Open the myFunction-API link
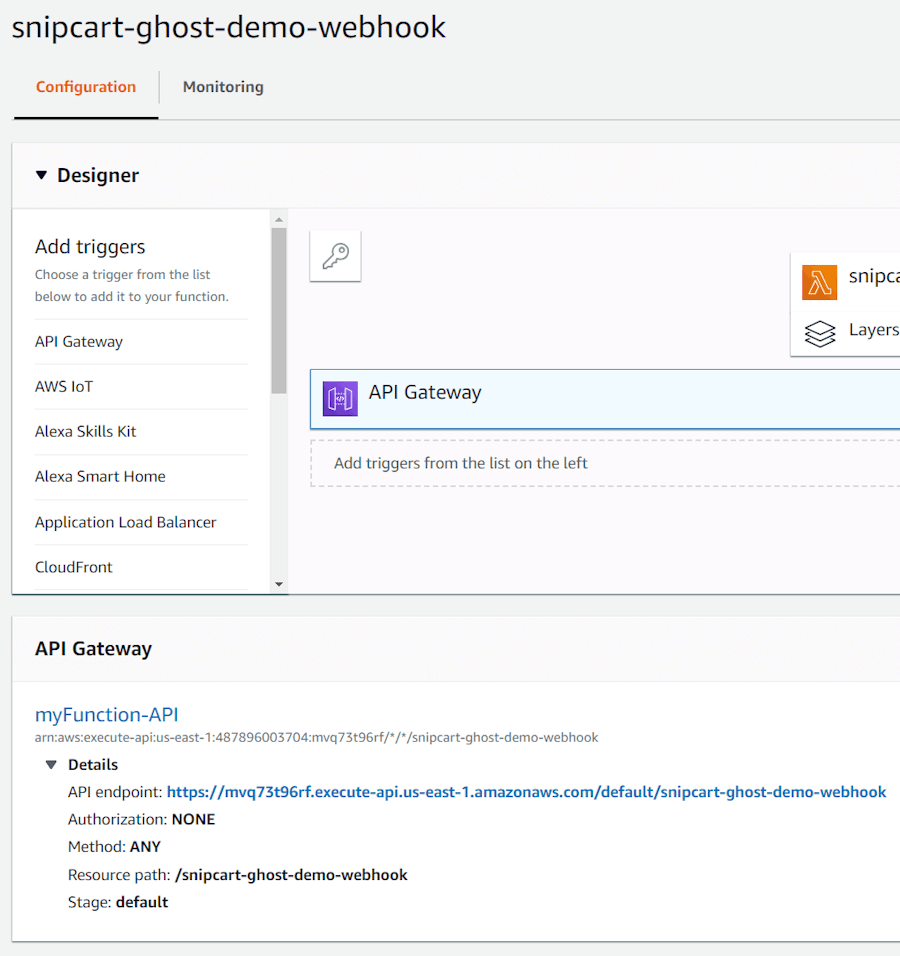 tap(107, 714)
